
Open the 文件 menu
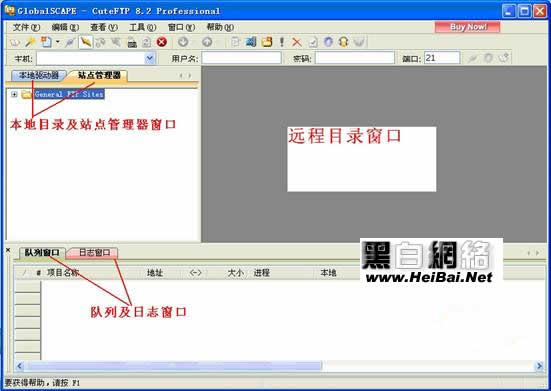coord(26,27)
